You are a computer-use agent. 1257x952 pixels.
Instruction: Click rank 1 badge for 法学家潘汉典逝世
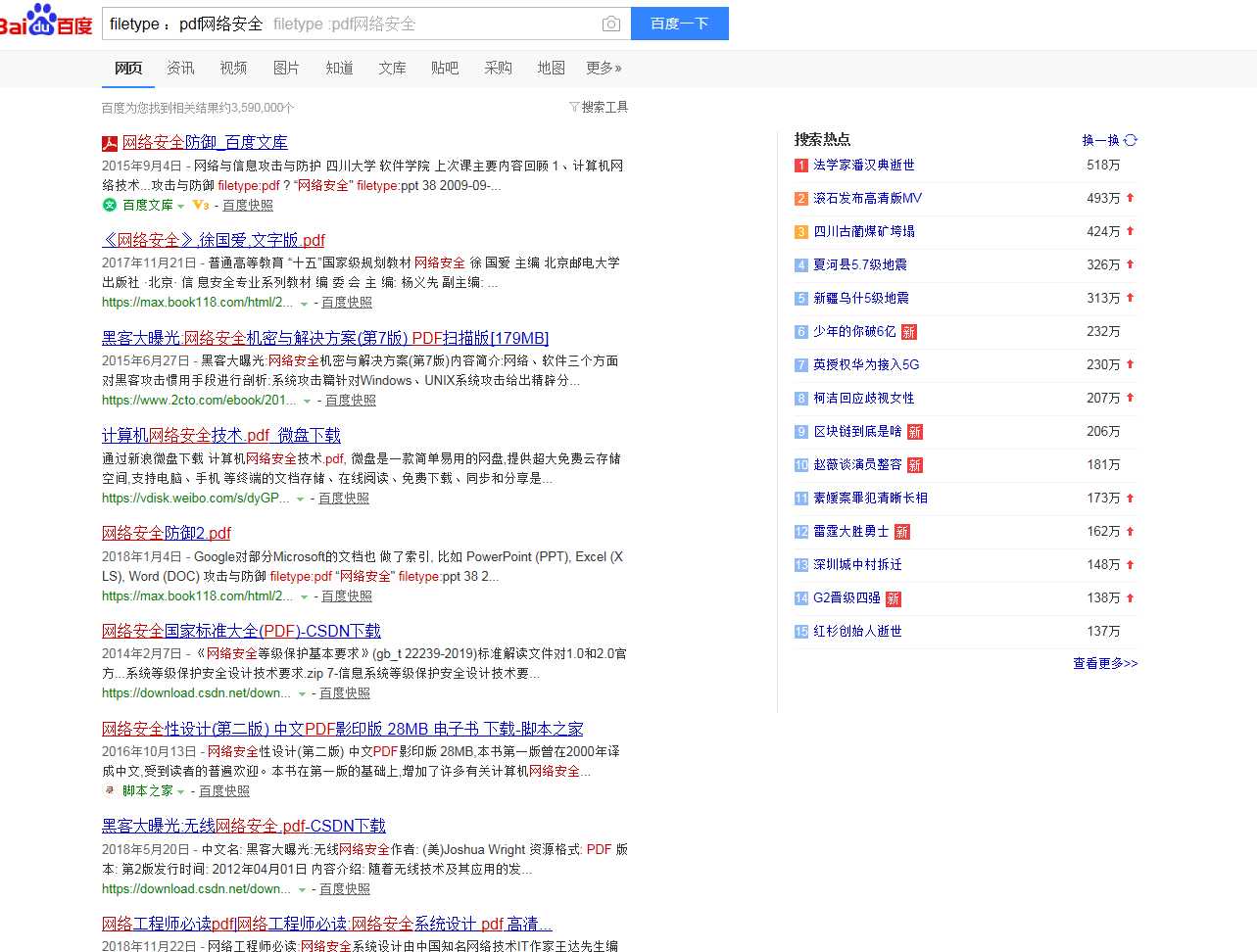coord(801,166)
